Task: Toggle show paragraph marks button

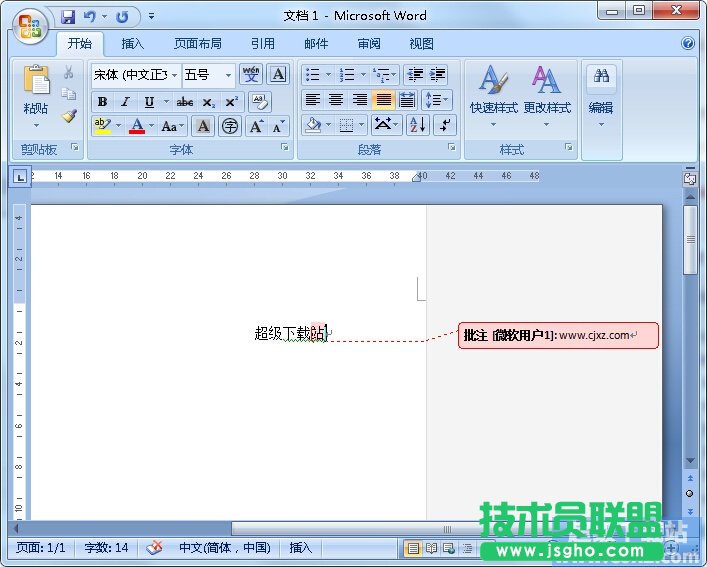Action: [x=445, y=125]
